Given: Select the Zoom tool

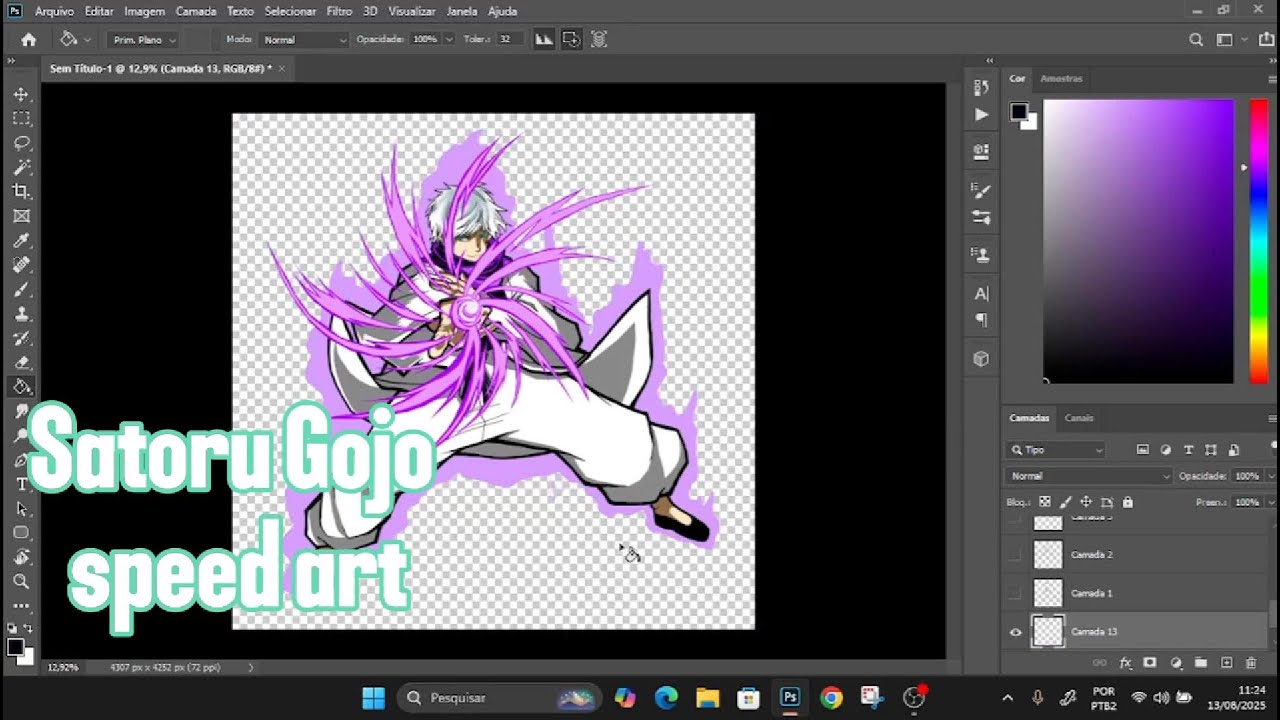Looking at the screenshot, I should [21, 581].
